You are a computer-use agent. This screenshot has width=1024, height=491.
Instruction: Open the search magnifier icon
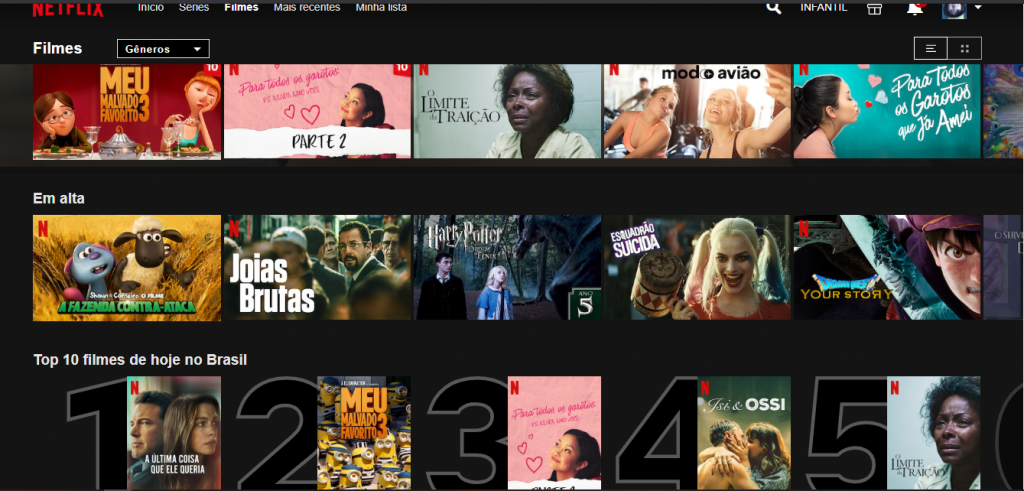point(773,8)
